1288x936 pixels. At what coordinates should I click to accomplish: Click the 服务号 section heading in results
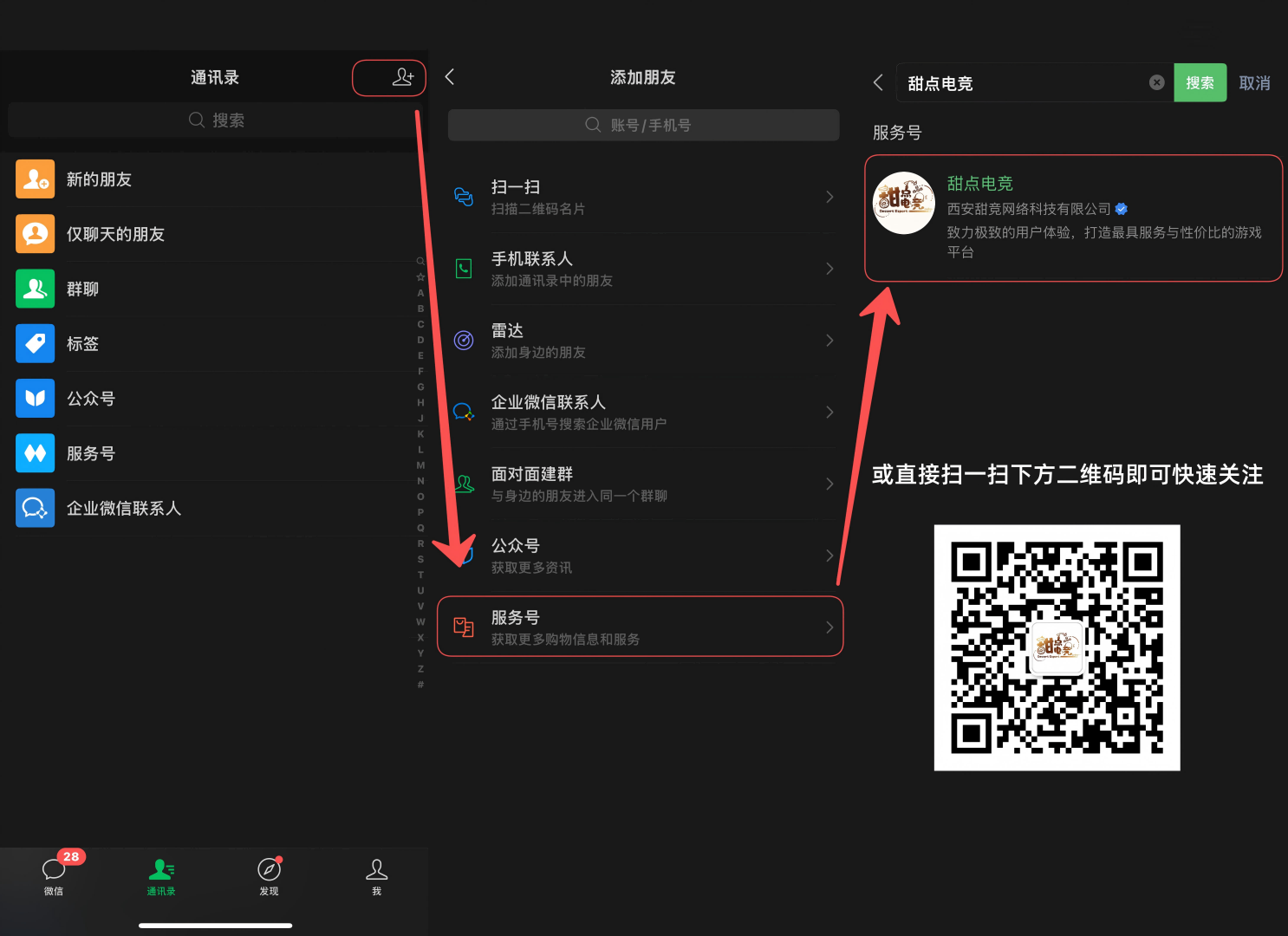(897, 133)
